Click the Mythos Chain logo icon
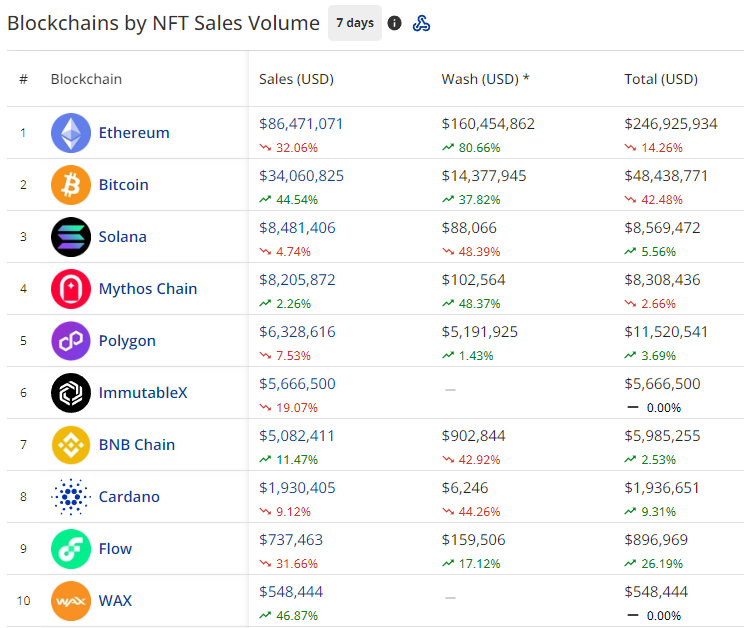 click(x=71, y=289)
